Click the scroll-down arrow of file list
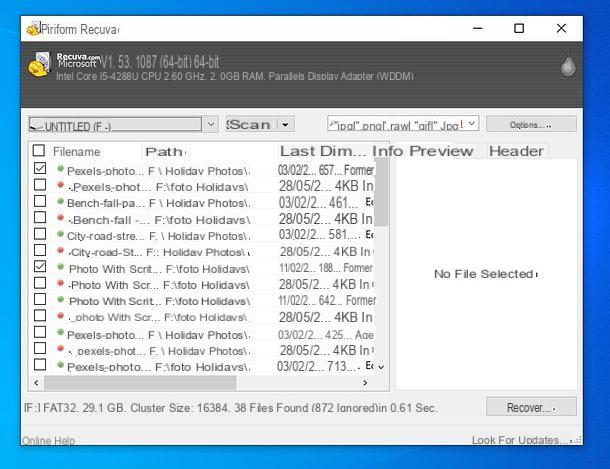Image resolution: width=610 pixels, height=469 pixels. [381, 367]
